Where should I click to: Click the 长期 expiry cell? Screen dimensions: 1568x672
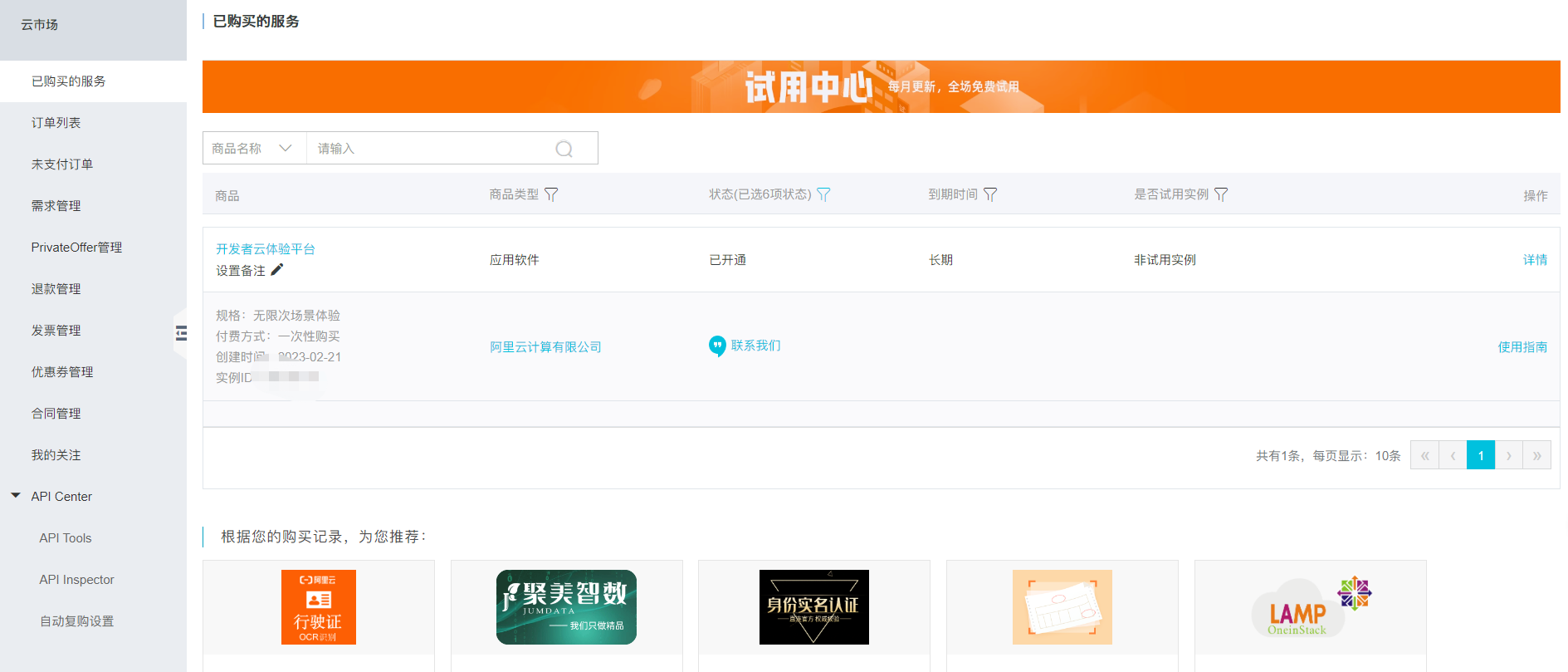[940, 260]
